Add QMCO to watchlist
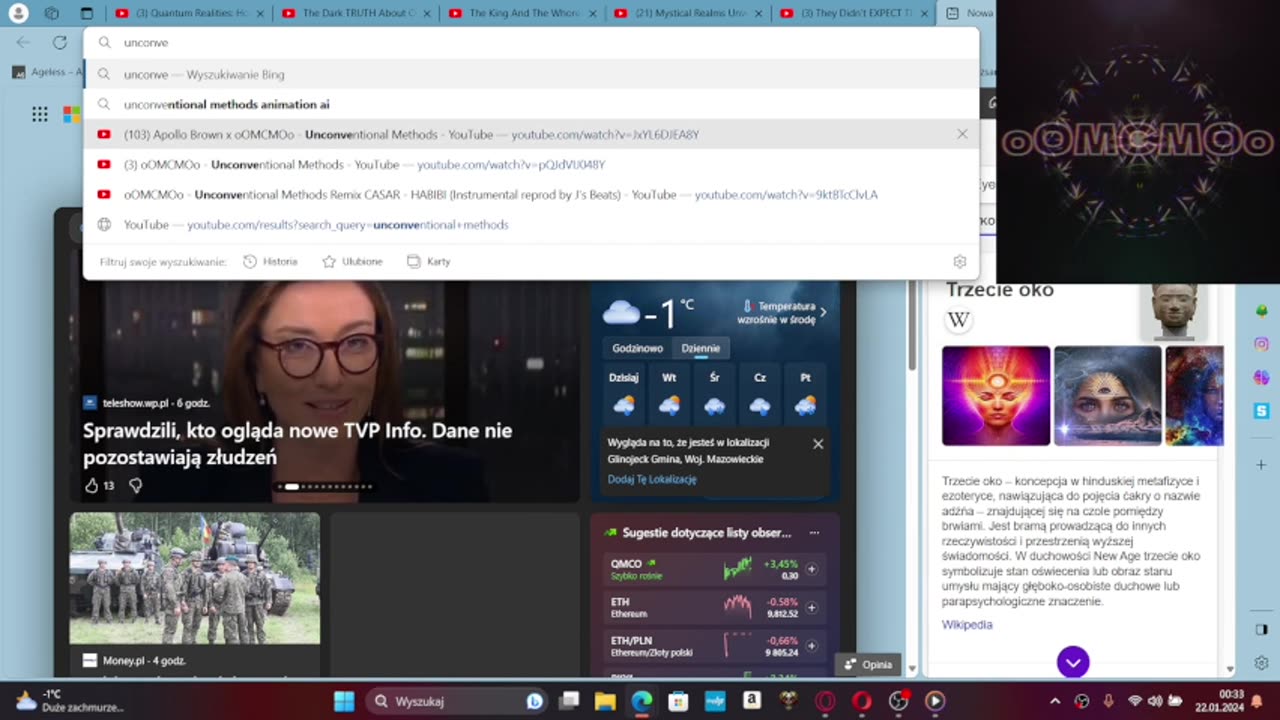 [811, 569]
